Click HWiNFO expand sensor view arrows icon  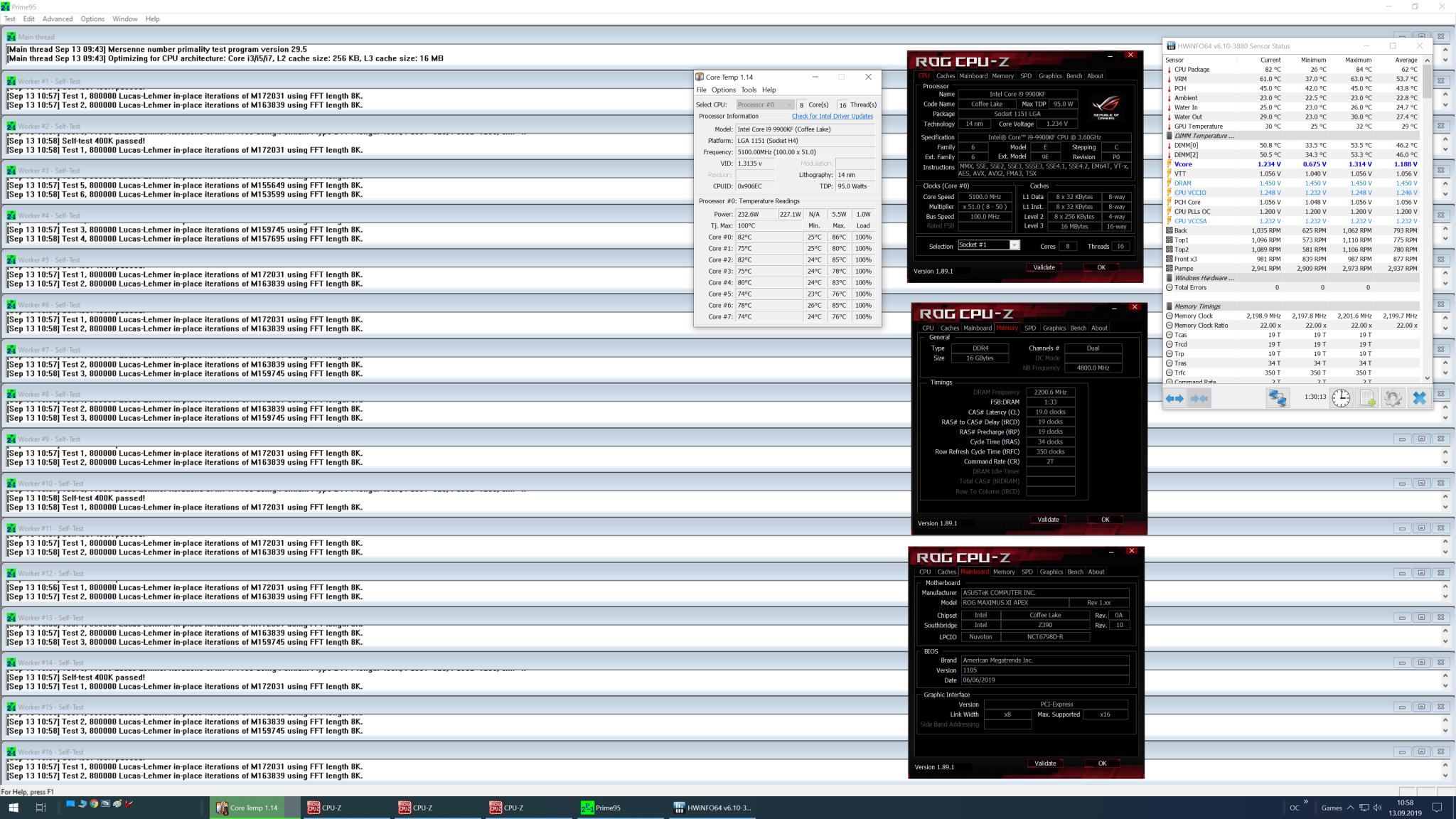tap(1174, 398)
